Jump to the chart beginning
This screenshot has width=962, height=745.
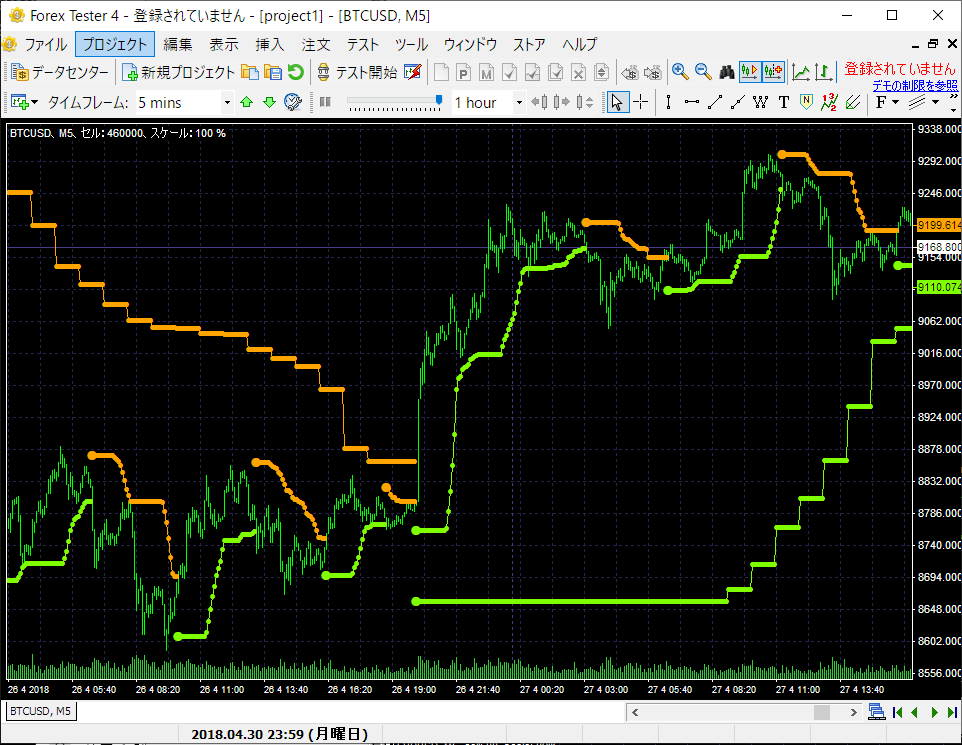click(898, 712)
